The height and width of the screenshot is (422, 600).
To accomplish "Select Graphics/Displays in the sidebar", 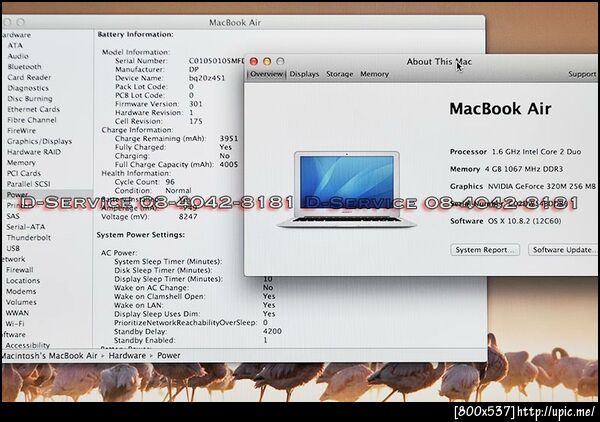I will (x=39, y=141).
